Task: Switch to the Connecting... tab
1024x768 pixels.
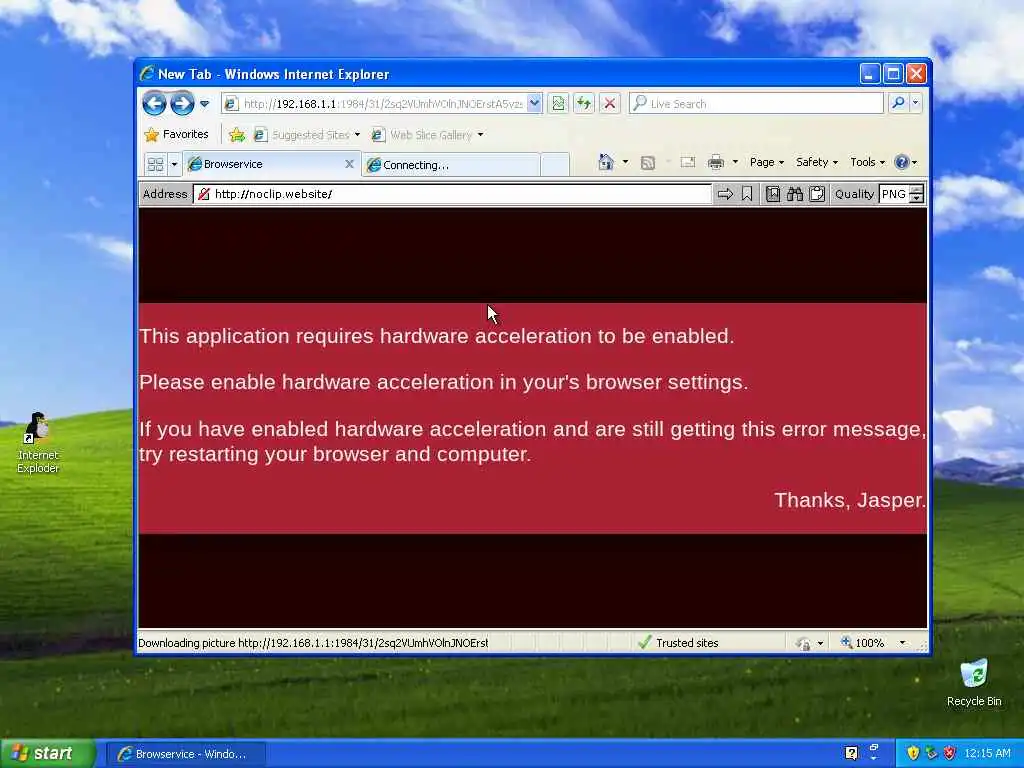Action: (451, 165)
